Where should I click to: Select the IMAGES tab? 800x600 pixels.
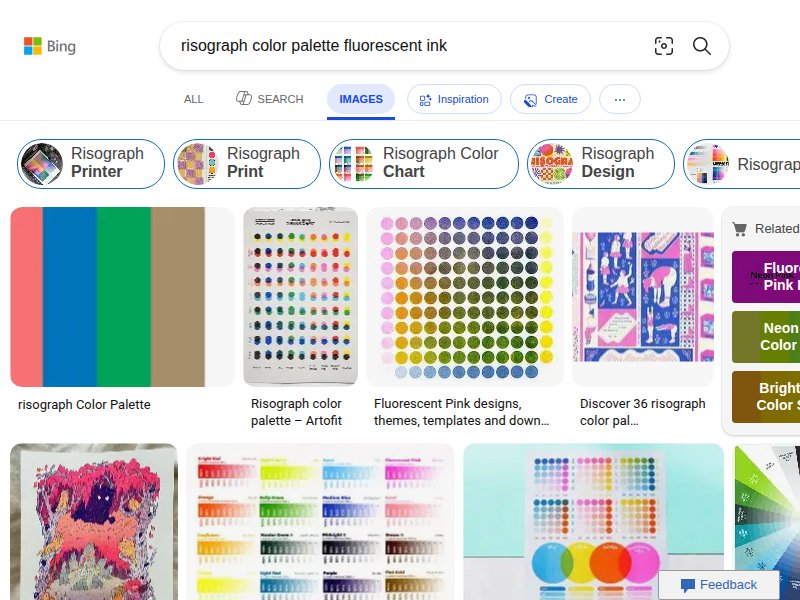click(x=360, y=99)
